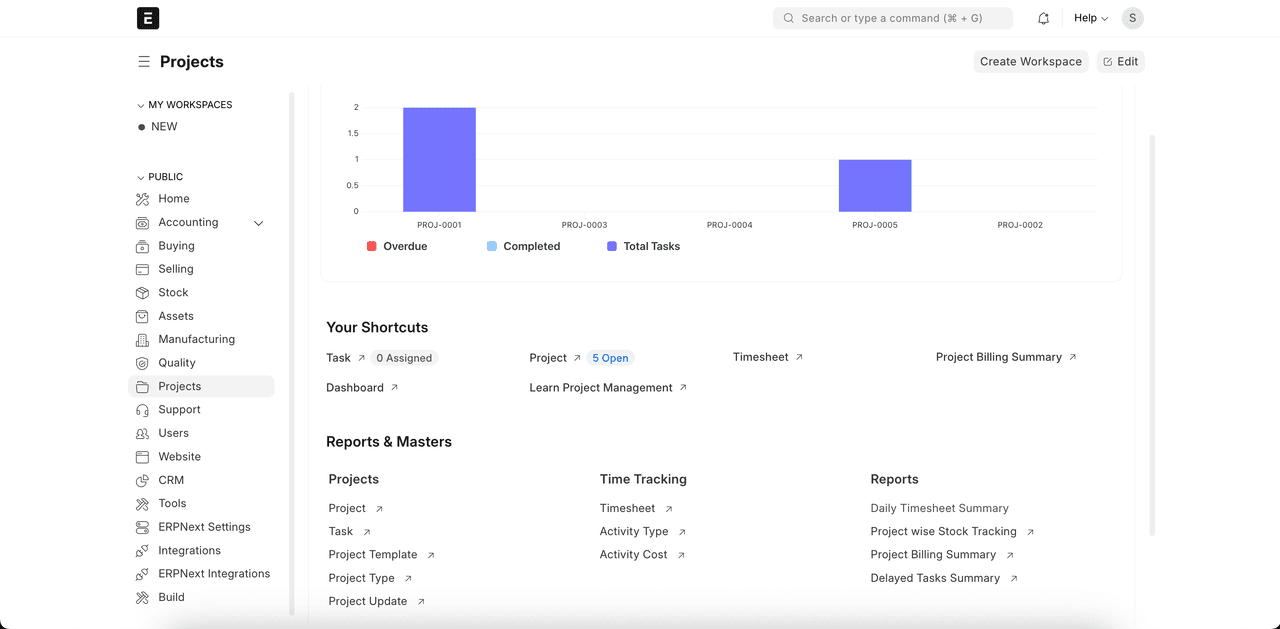Click the Quality shield icon
Image resolution: width=1280 pixels, height=629 pixels.
click(x=142, y=363)
